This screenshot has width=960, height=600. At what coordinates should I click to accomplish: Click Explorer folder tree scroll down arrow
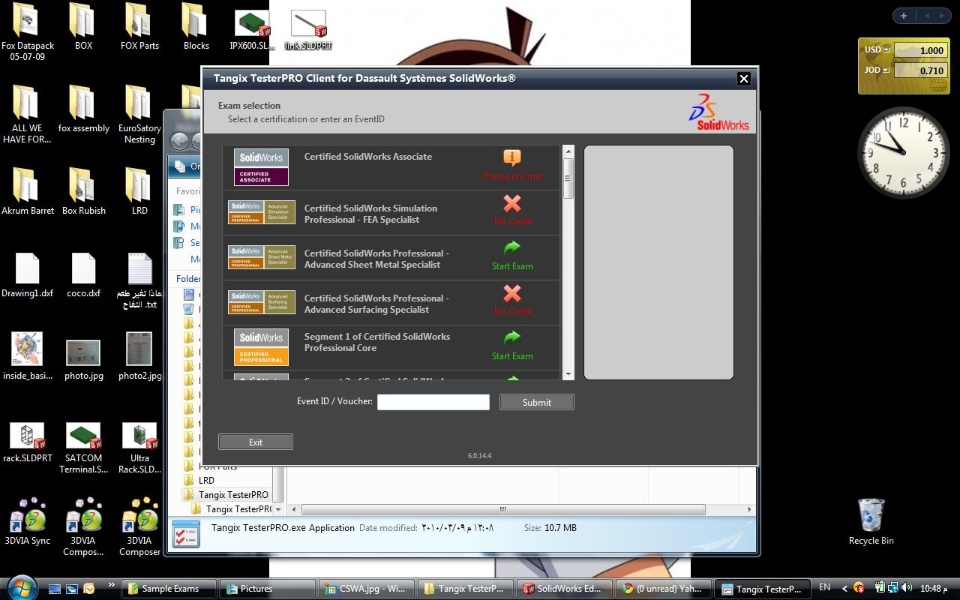point(279,509)
